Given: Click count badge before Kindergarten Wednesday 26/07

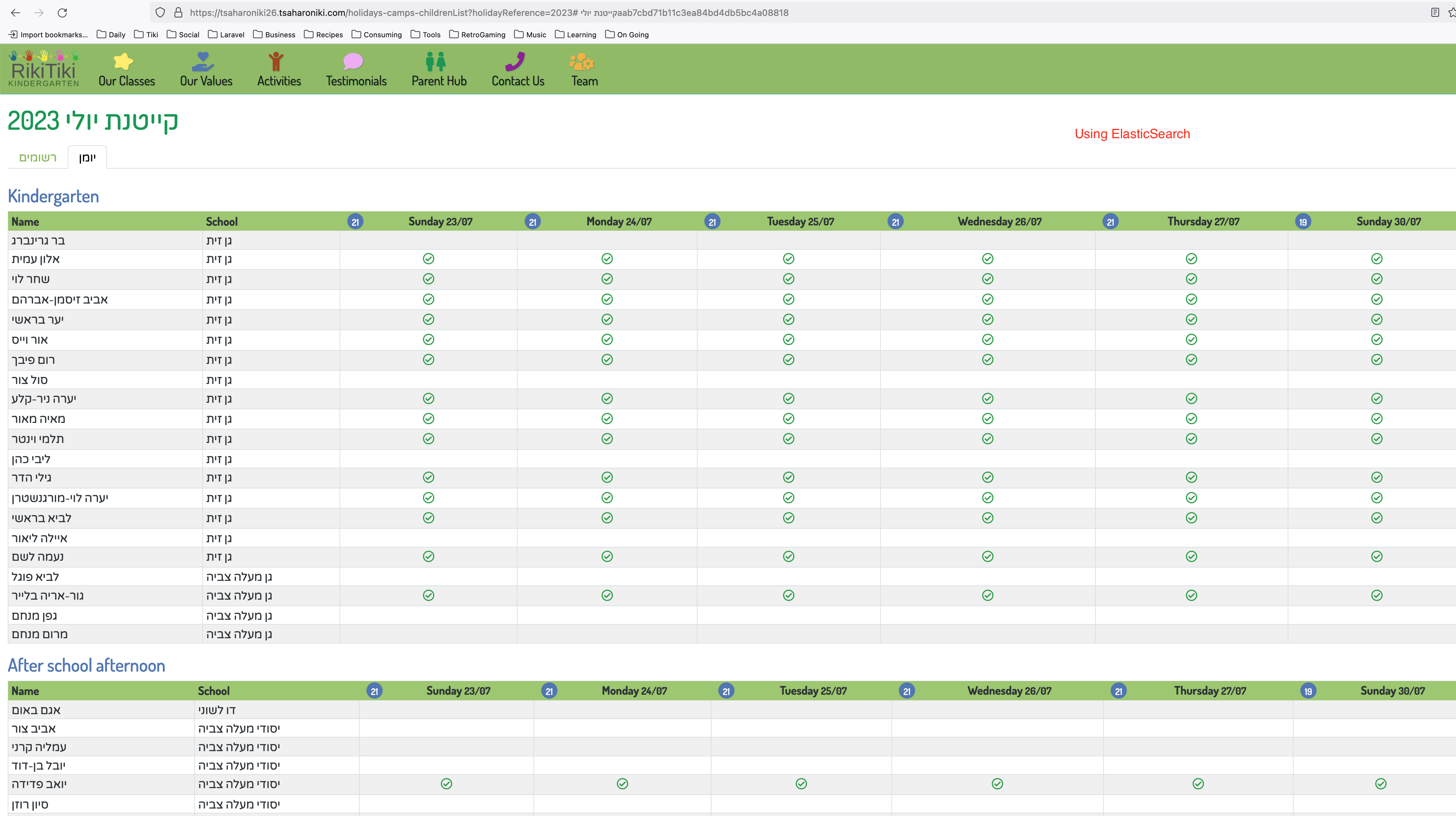Looking at the screenshot, I should point(895,222).
